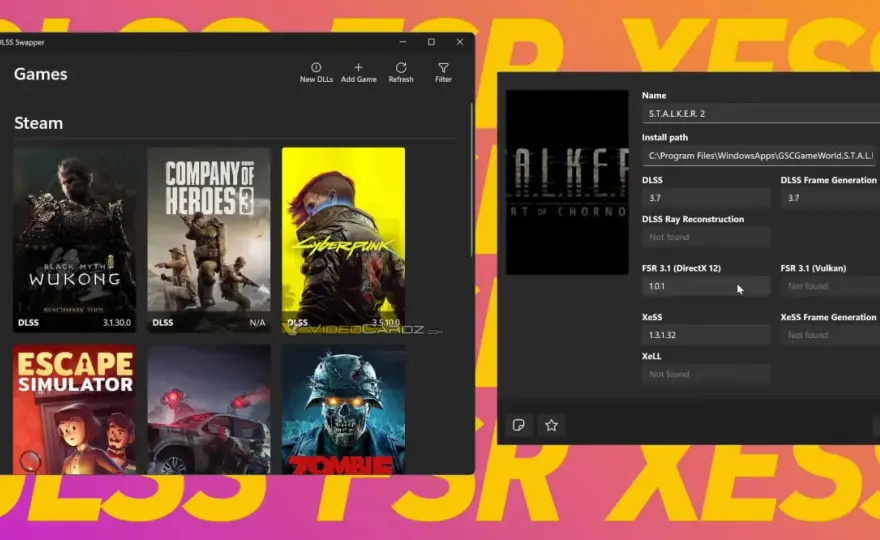Open the Cyberpunk 2077 game cover
Screen dimensions: 880x540
coord(343,240)
